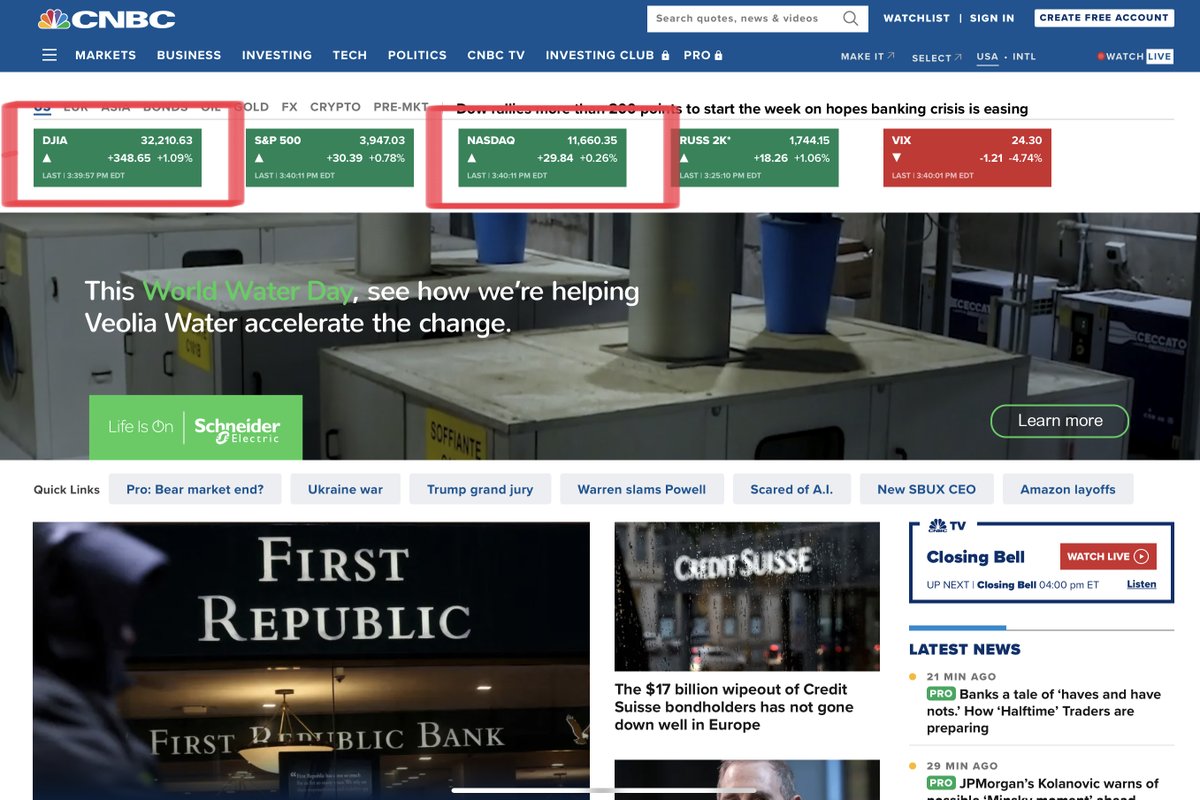Click the PRO lock icon
Screen dimensions: 1200x800
point(718,56)
